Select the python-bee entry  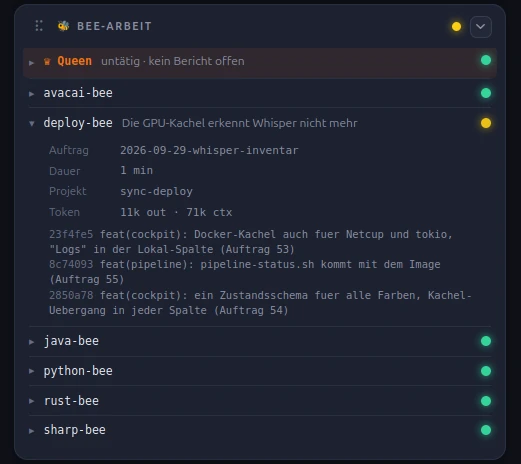point(78,371)
